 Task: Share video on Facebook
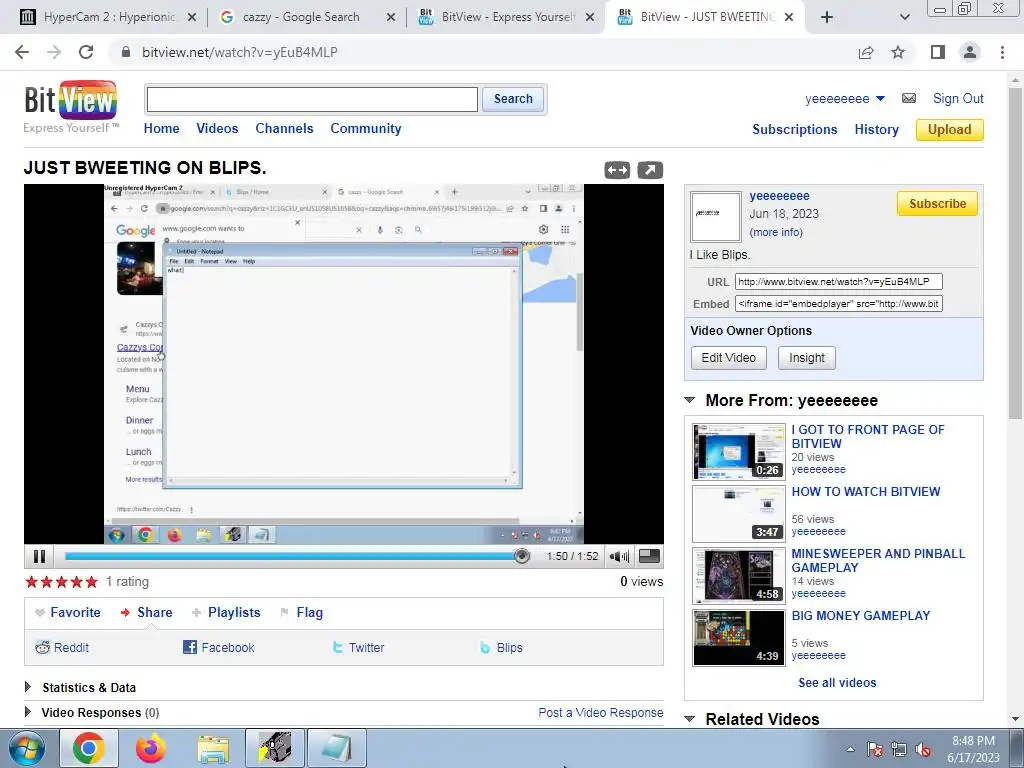219,647
